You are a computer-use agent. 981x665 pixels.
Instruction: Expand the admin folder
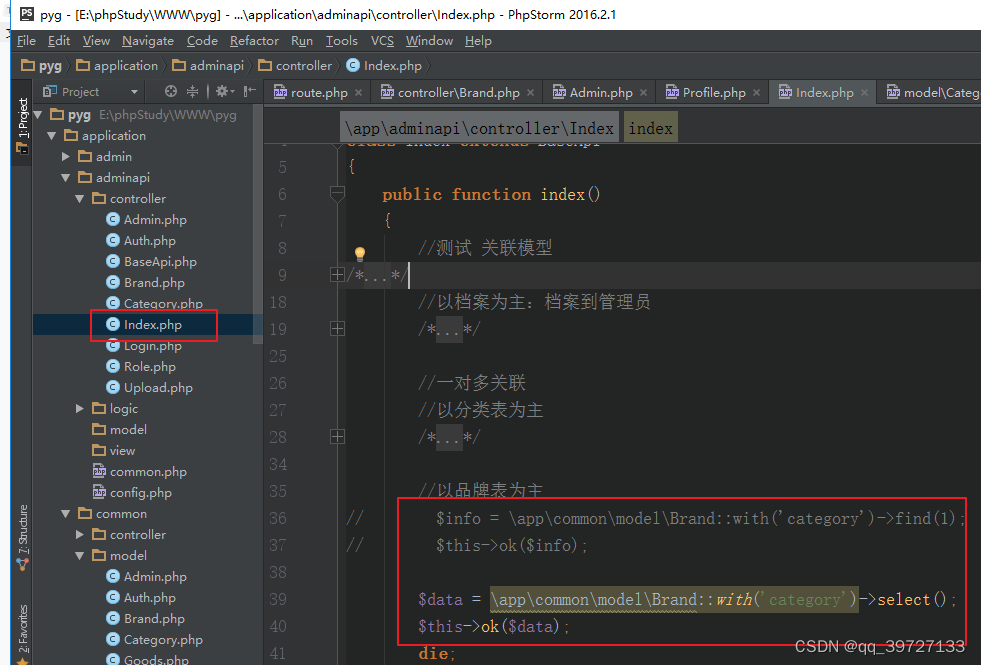[x=66, y=156]
